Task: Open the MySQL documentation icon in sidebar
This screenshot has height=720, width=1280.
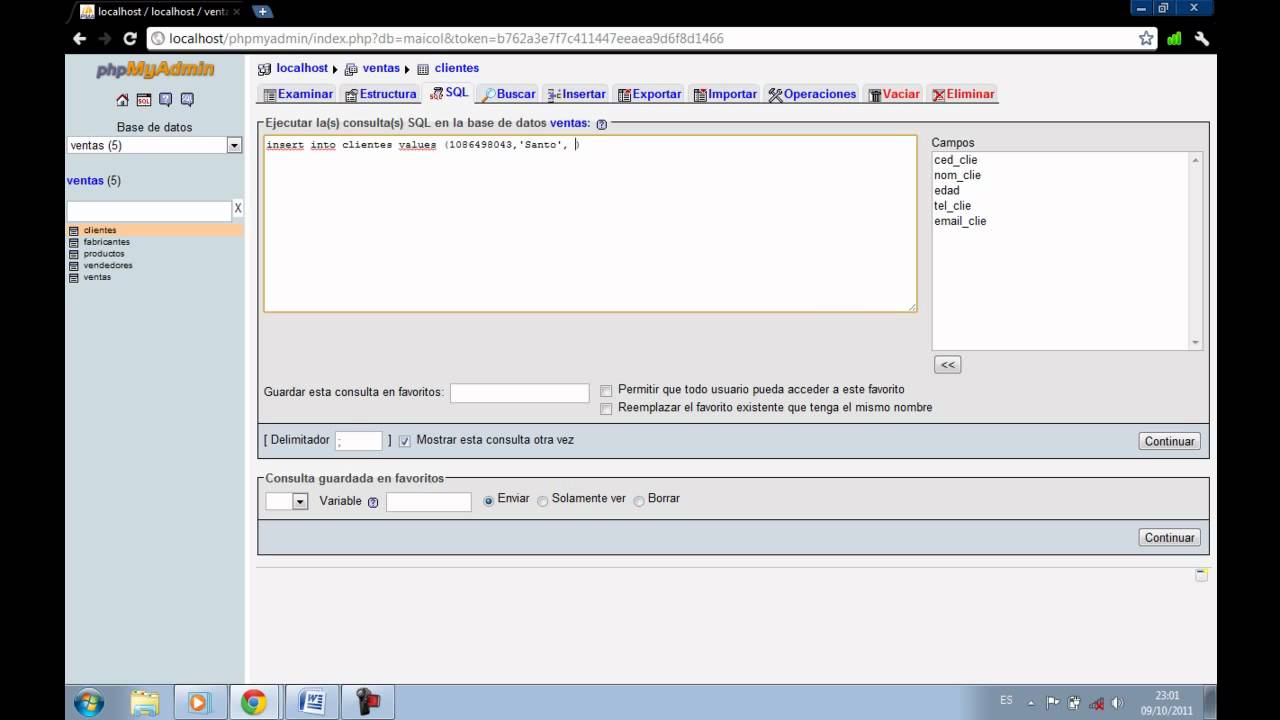Action: 187,100
